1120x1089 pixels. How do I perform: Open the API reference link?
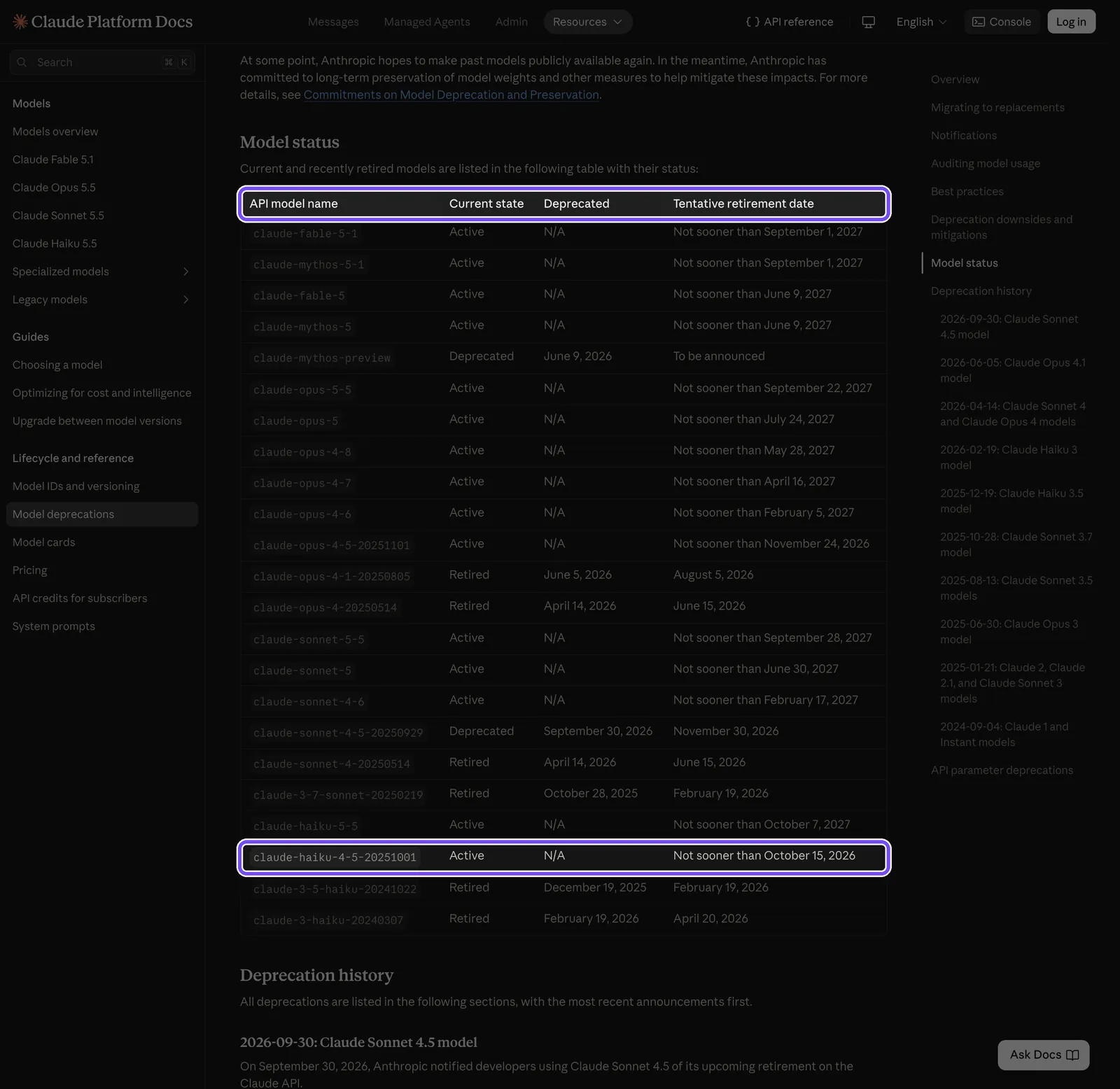pyautogui.click(x=789, y=22)
